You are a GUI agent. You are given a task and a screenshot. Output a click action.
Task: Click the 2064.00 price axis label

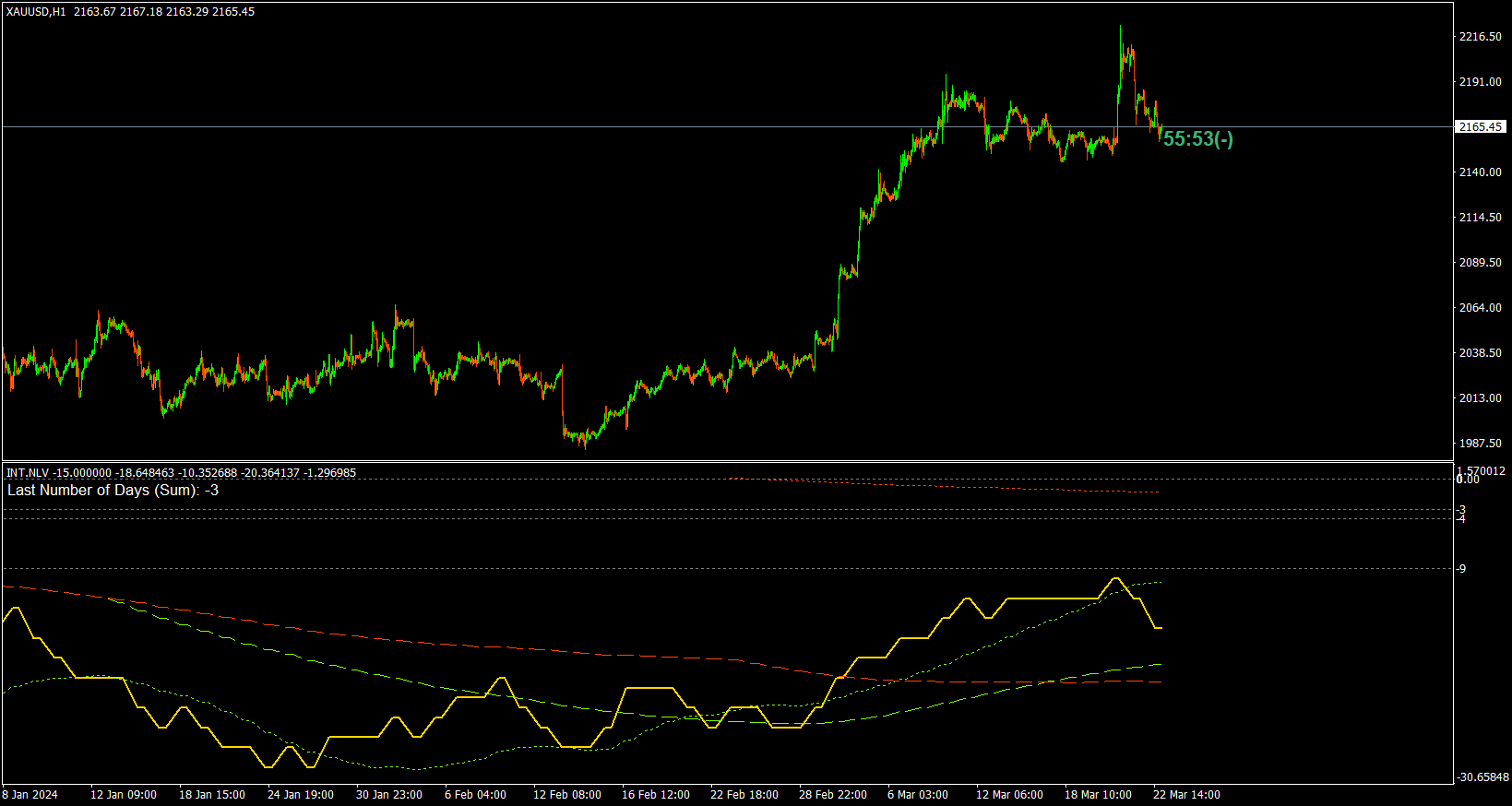[x=1480, y=308]
